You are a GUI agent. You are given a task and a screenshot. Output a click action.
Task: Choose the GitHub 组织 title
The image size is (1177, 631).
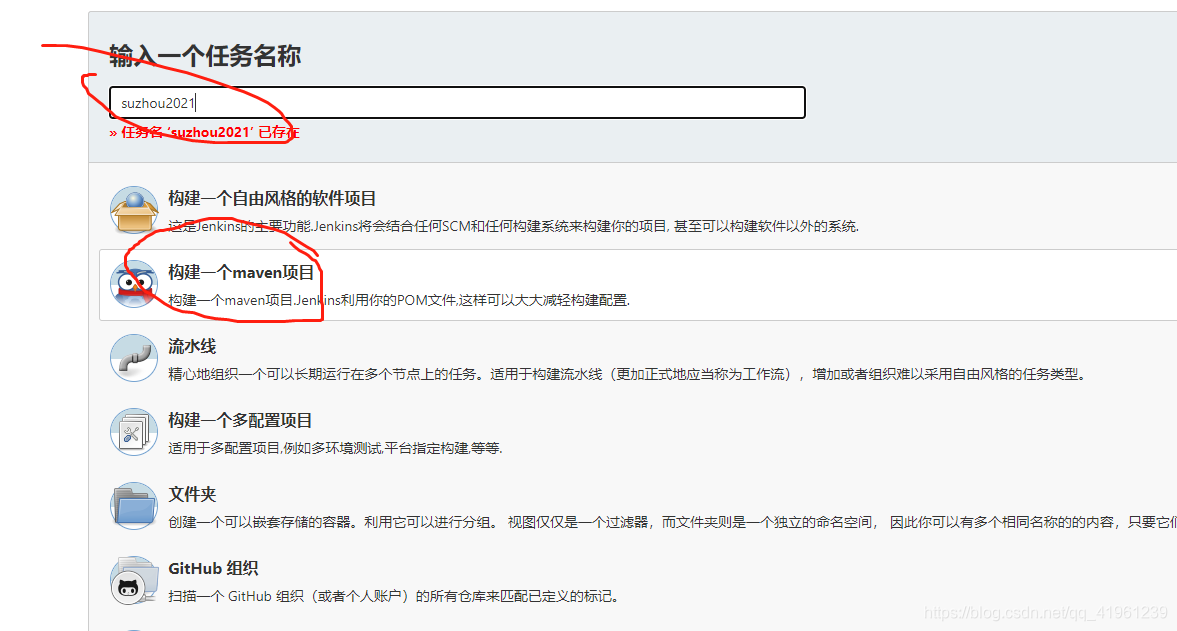coord(213,568)
